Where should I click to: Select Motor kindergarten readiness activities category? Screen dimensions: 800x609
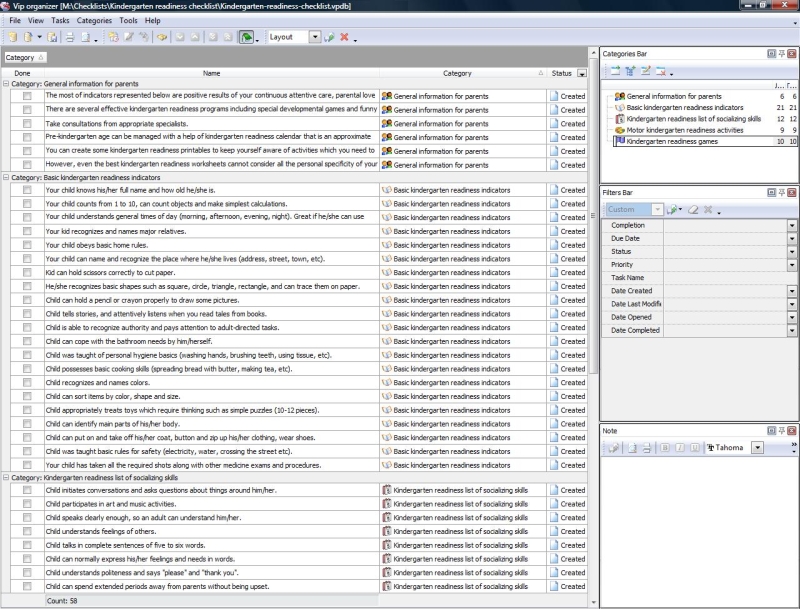click(684, 130)
